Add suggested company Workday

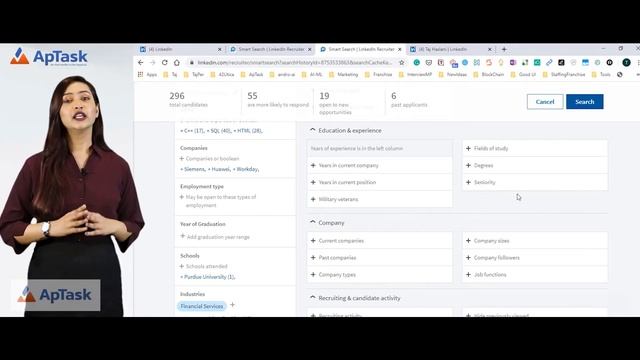(x=246, y=169)
